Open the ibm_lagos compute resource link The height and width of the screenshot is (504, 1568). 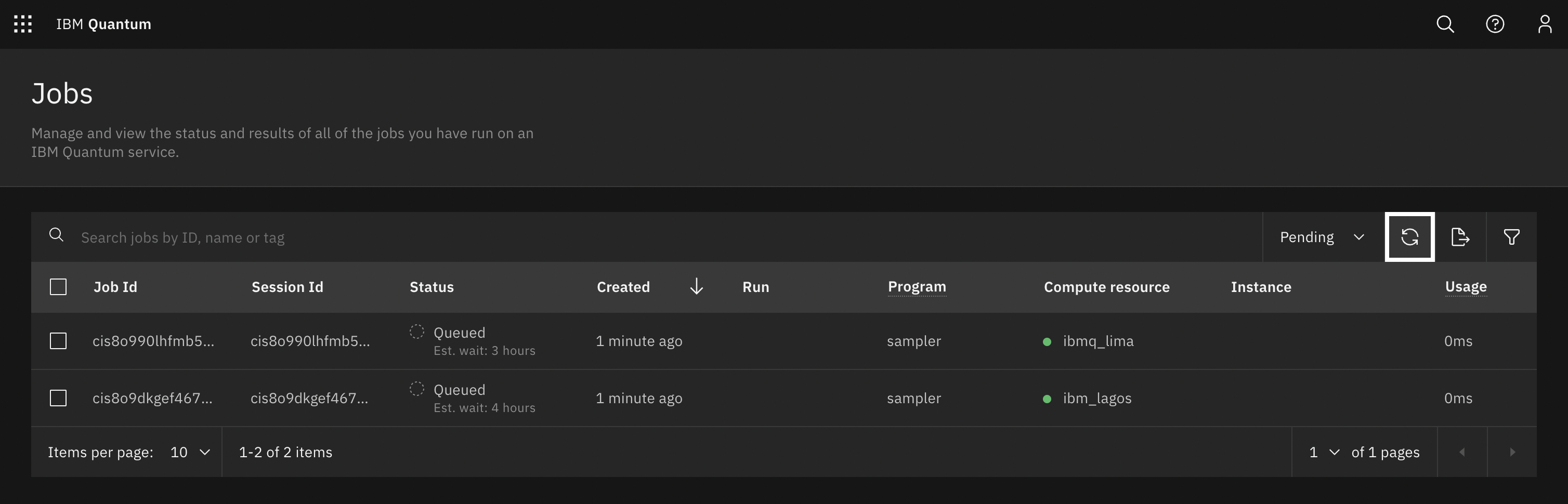point(1097,398)
